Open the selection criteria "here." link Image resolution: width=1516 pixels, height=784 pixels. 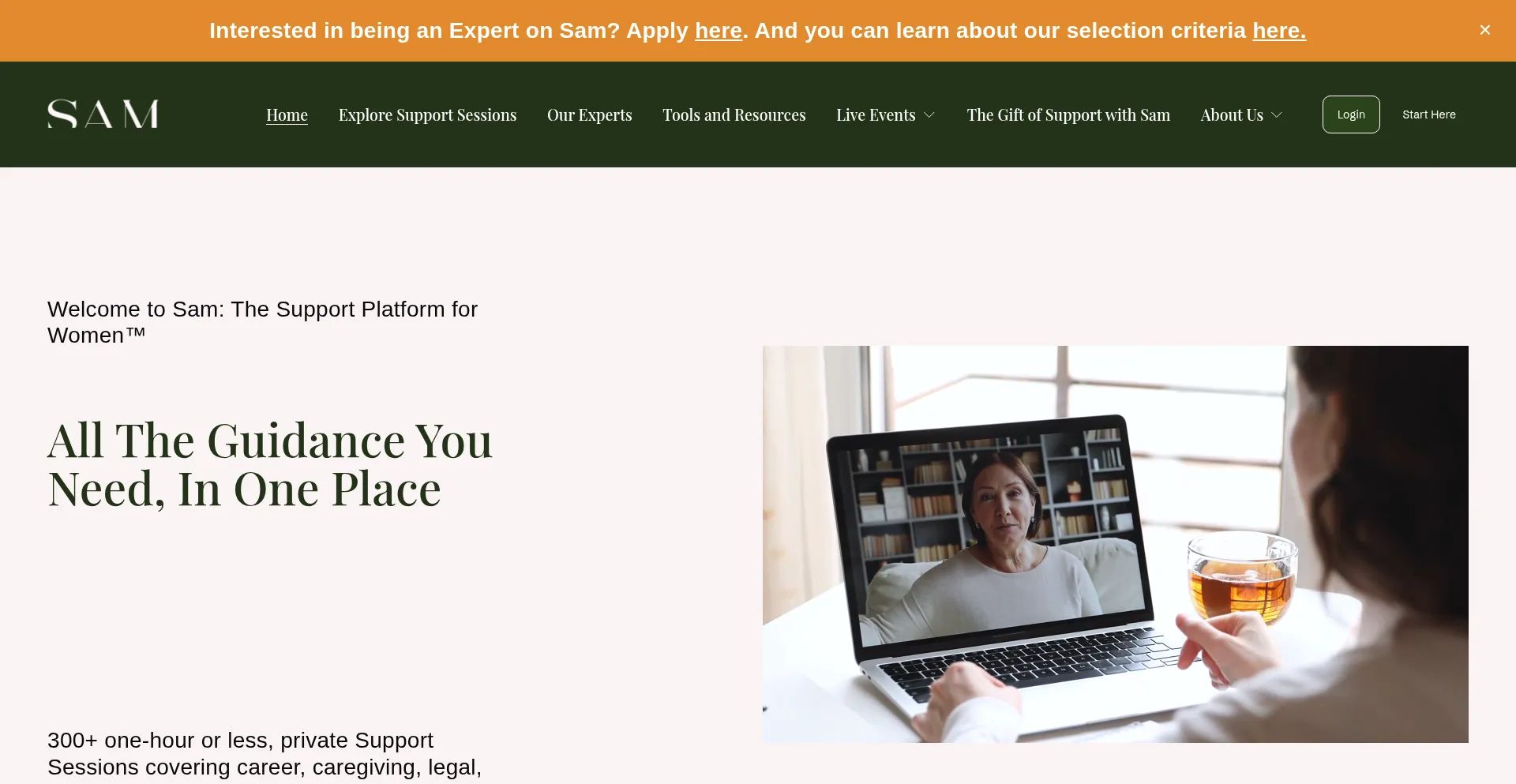pos(1278,31)
